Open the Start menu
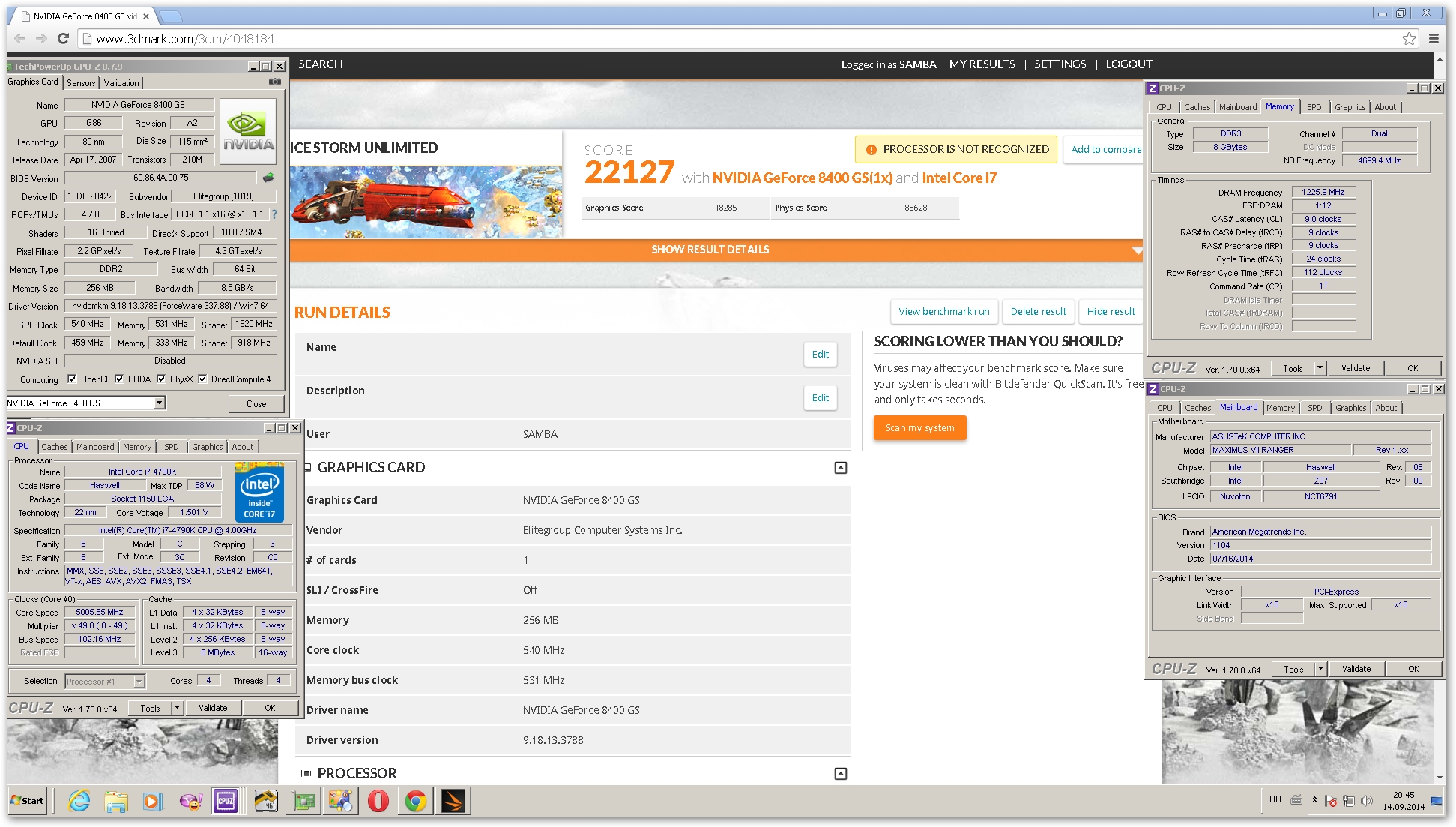 pos(28,801)
